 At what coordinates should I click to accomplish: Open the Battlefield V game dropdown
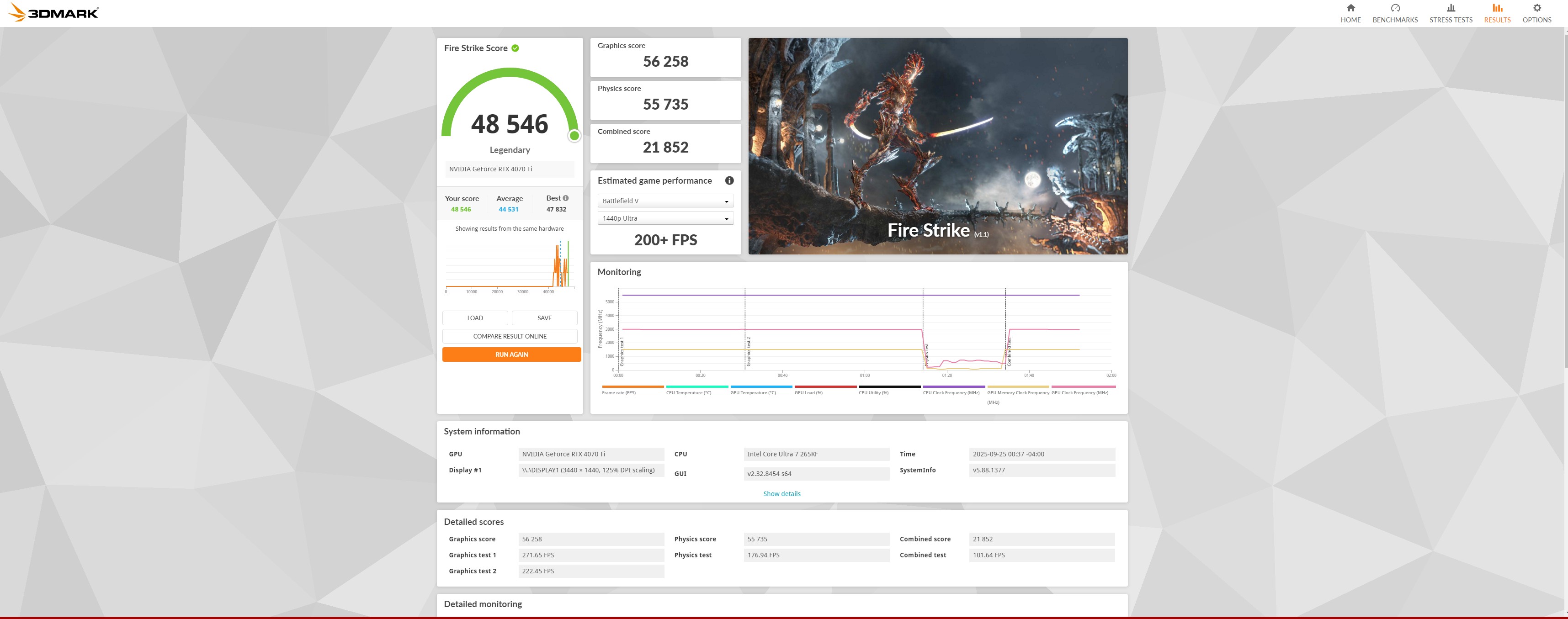[x=665, y=201]
